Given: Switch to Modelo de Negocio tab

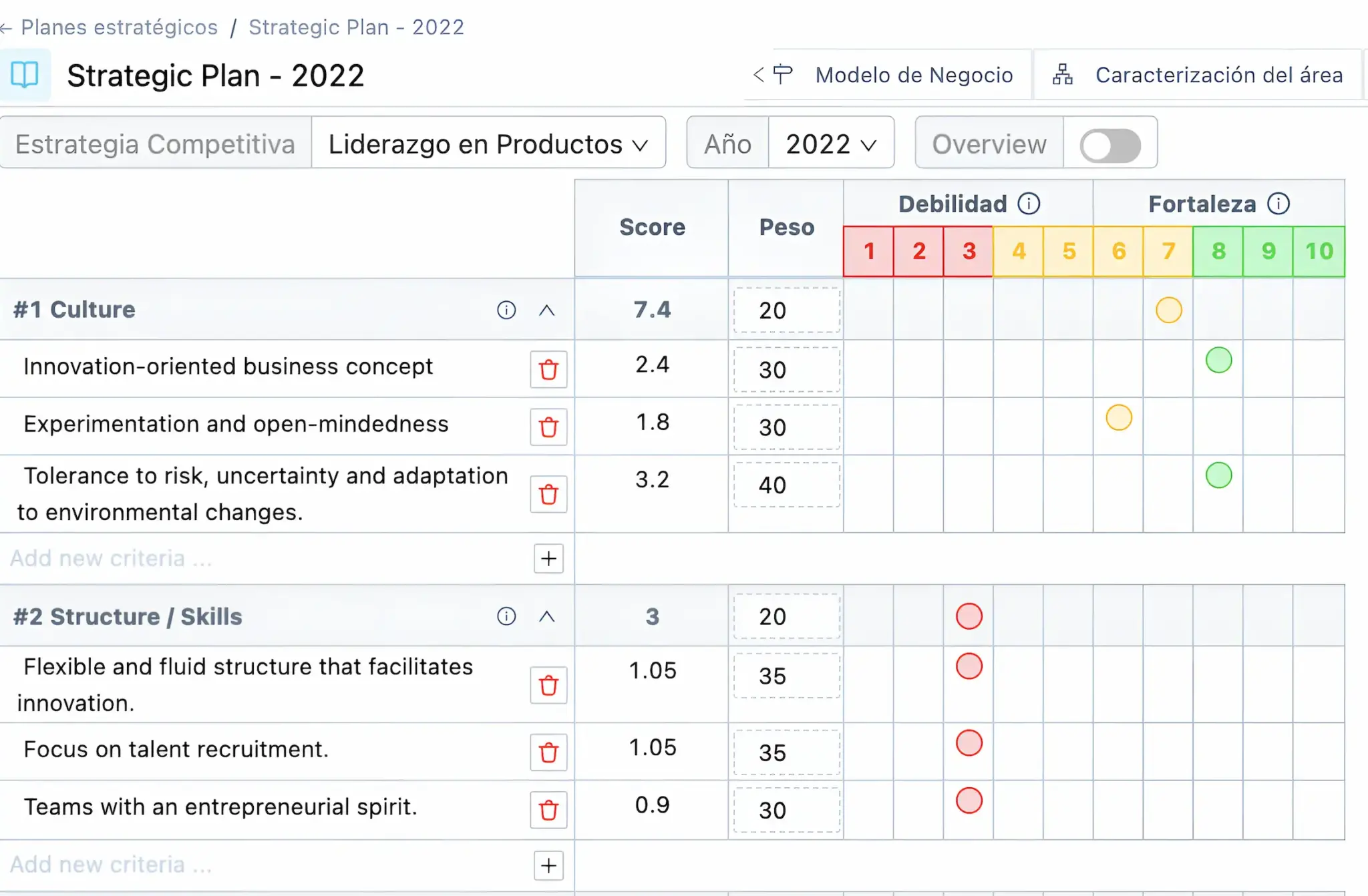Looking at the screenshot, I should (x=913, y=75).
